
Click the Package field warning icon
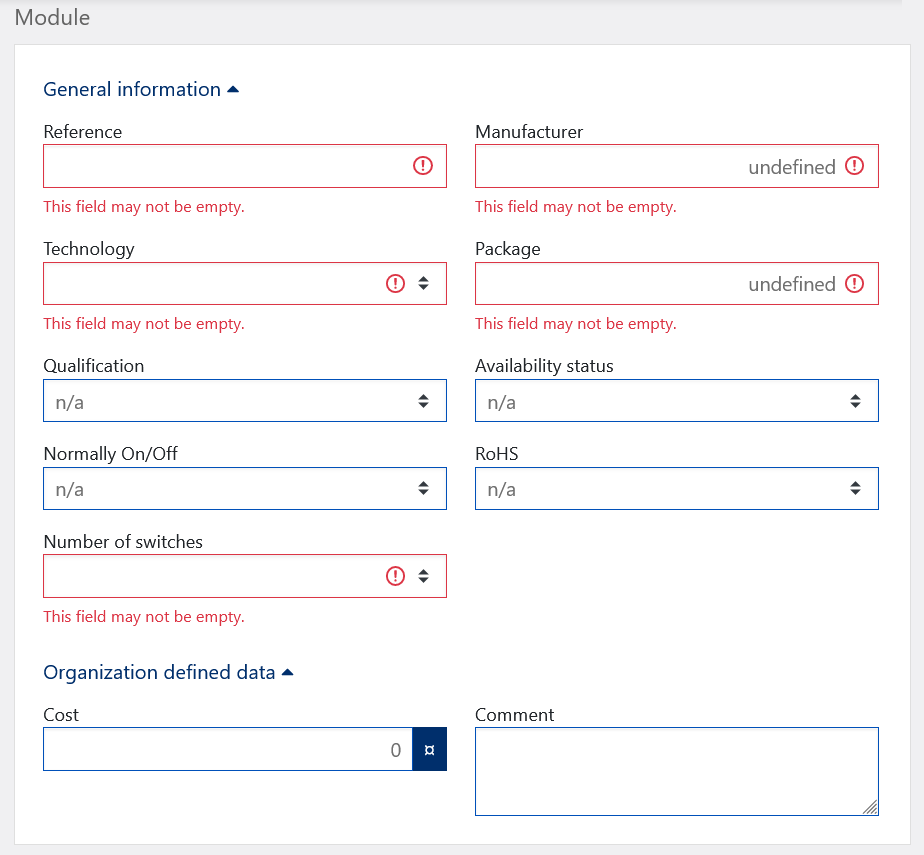[x=854, y=283]
